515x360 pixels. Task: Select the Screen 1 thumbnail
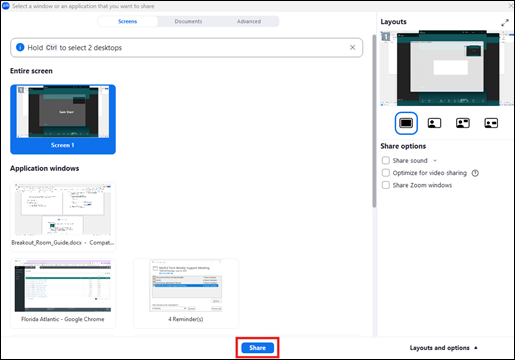tap(63, 119)
